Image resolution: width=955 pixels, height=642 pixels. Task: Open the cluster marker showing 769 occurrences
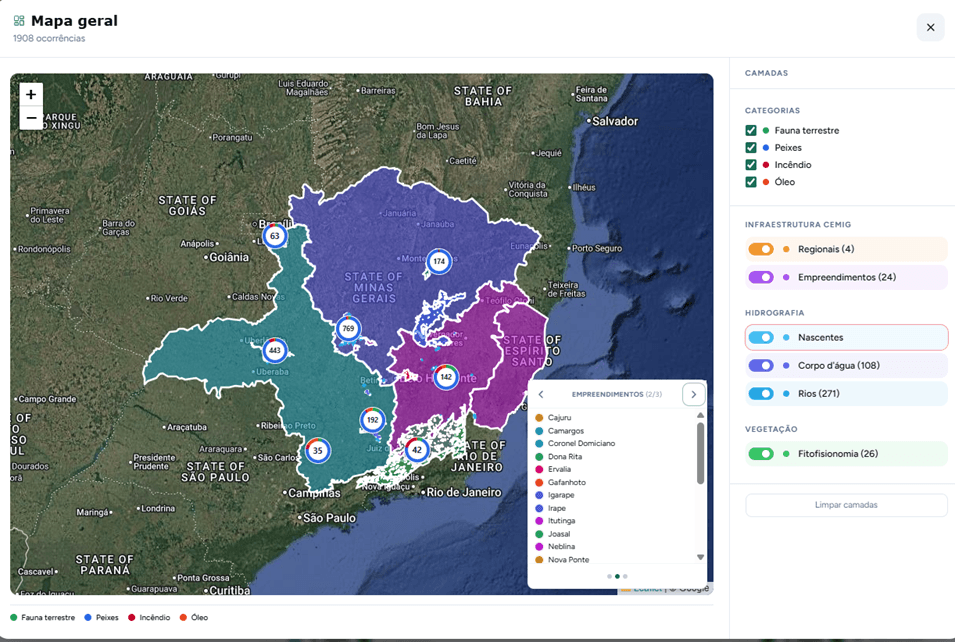point(349,327)
